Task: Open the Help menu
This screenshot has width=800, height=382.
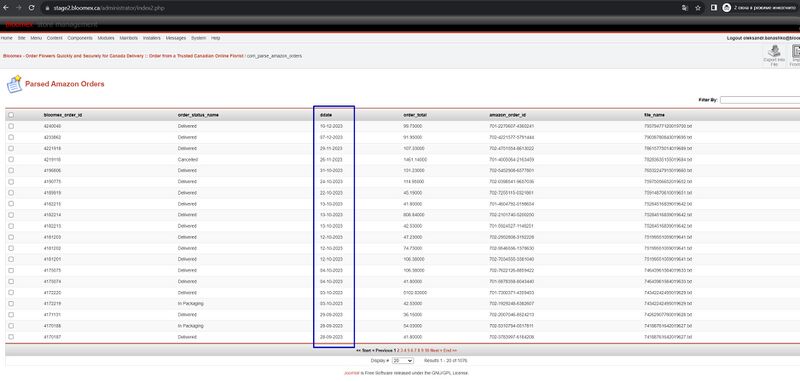Action: 216,38
